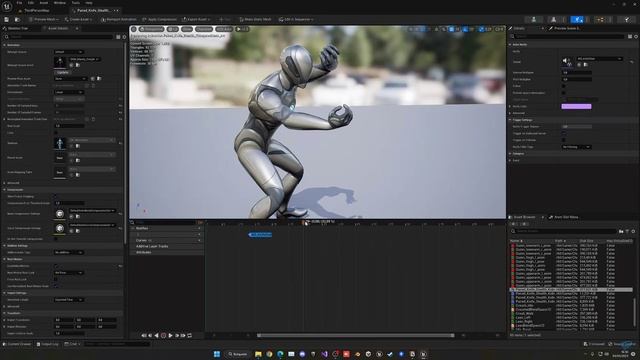Click the purple Notify Color swatch
Screen dimensions: 640x360
point(576,107)
